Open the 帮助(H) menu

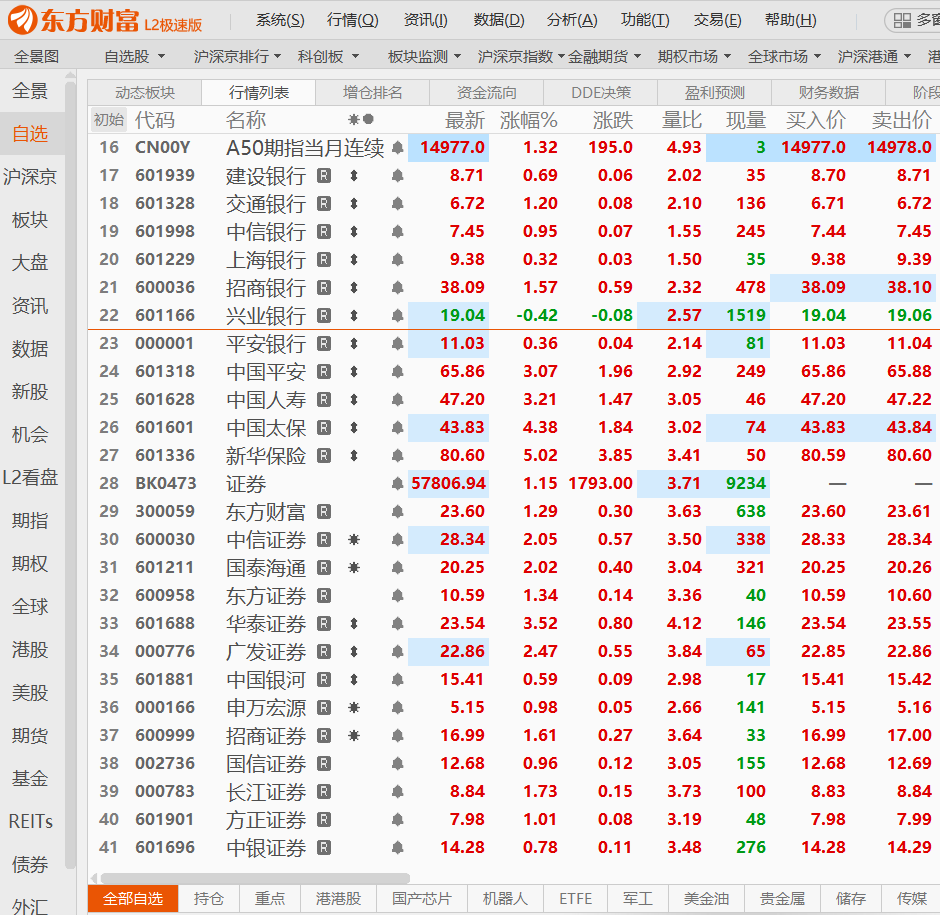[791, 20]
